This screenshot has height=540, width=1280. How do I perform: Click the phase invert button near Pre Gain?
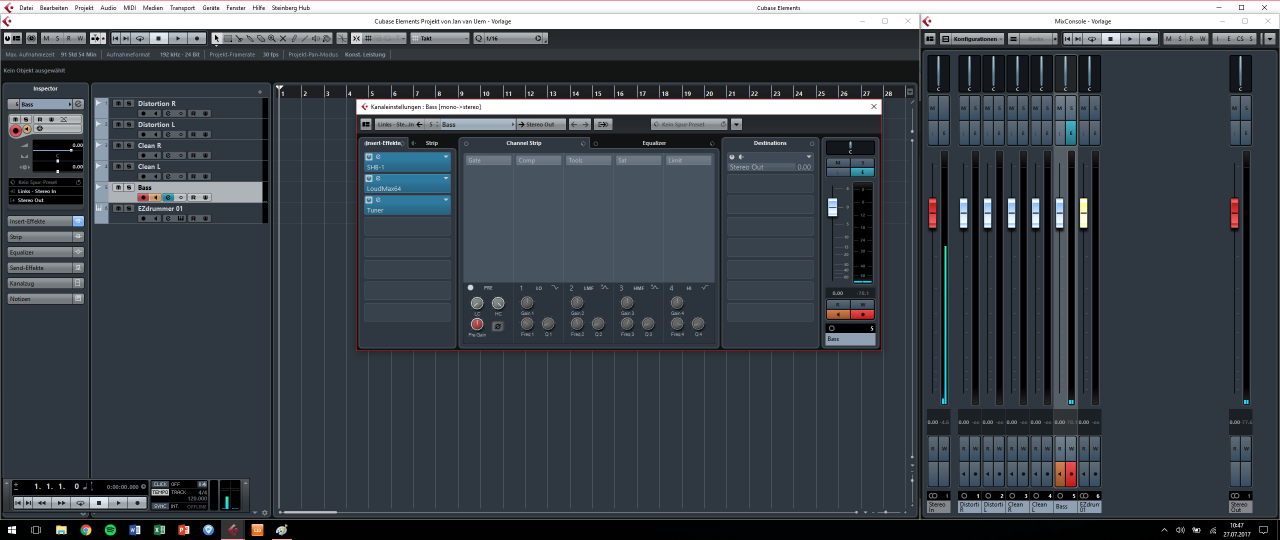tap(497, 325)
